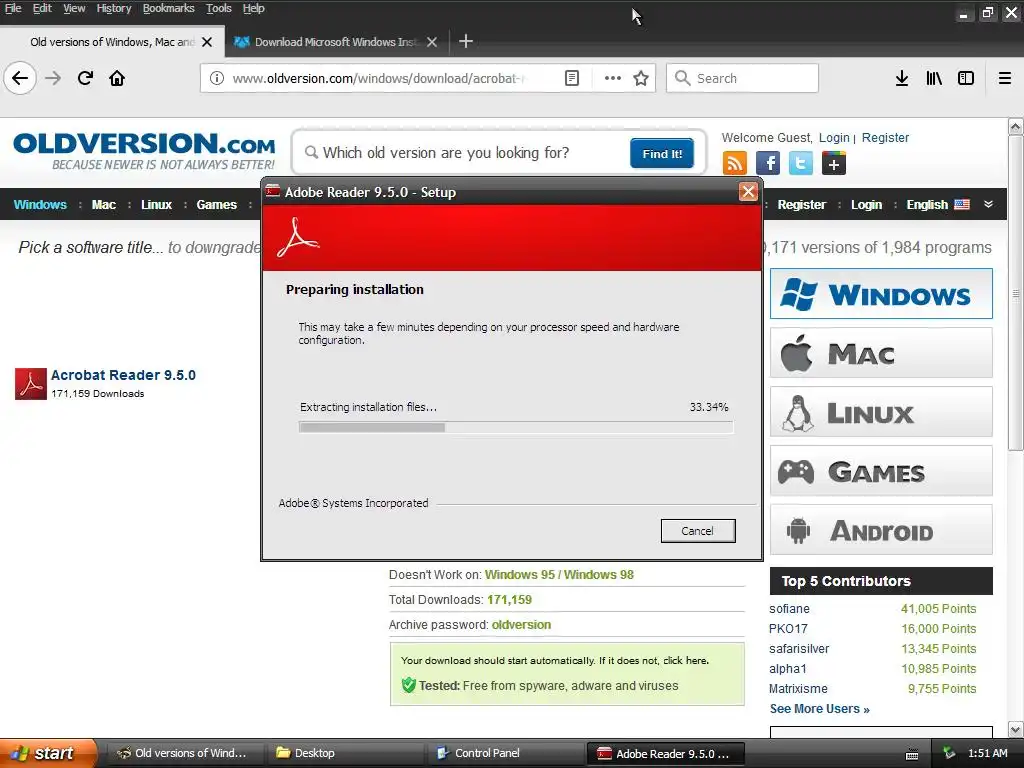This screenshot has height=768, width=1024.
Task: Focus the browser Search box
Action: click(x=742, y=78)
